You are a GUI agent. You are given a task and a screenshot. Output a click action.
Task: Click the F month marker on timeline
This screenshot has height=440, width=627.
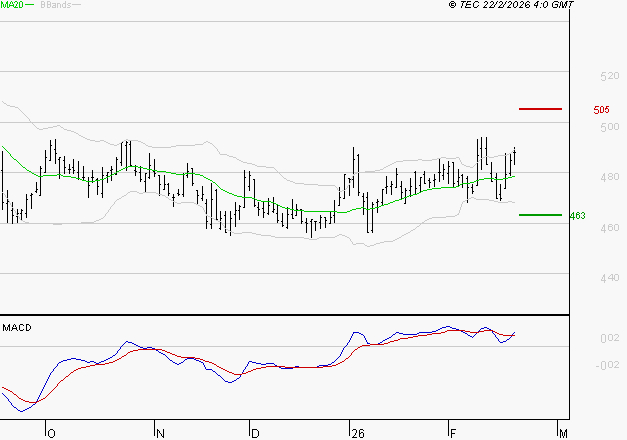(452, 433)
